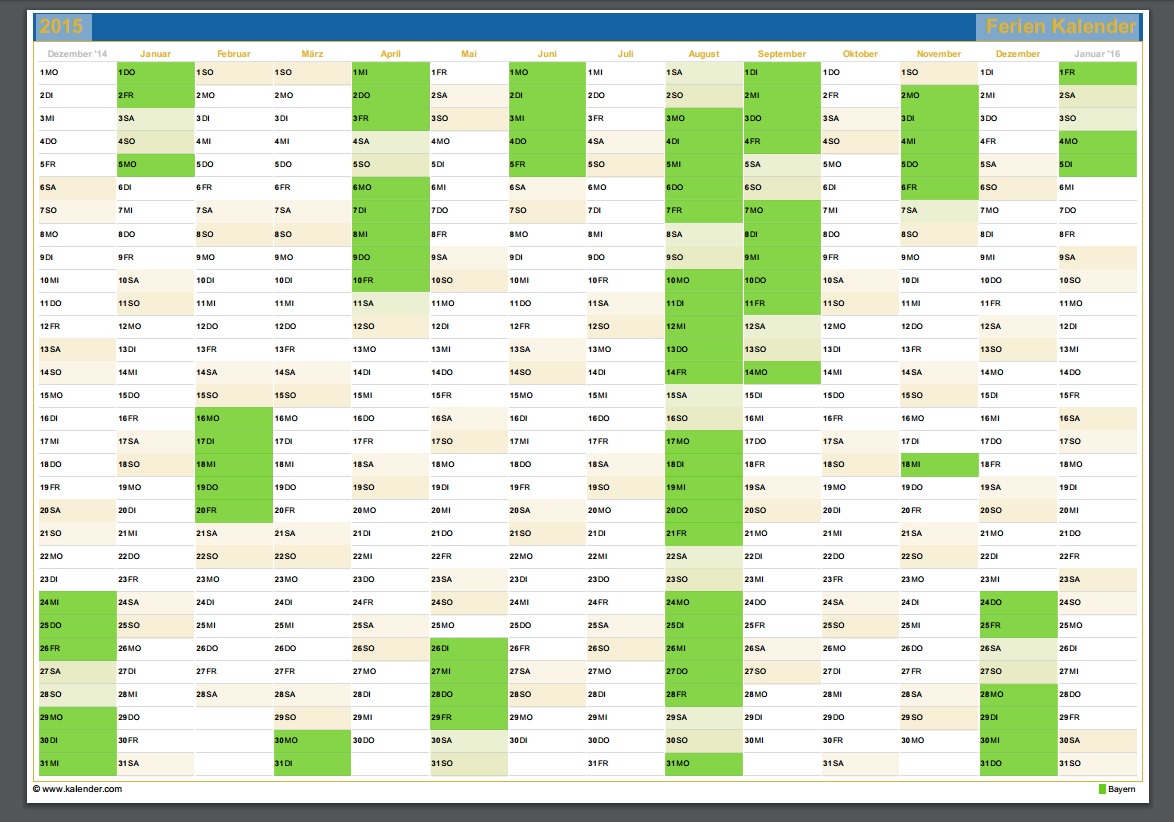Screen dimensions: 1174x822
Task: Click the 2015 year label
Action: pyautogui.click(x=62, y=26)
